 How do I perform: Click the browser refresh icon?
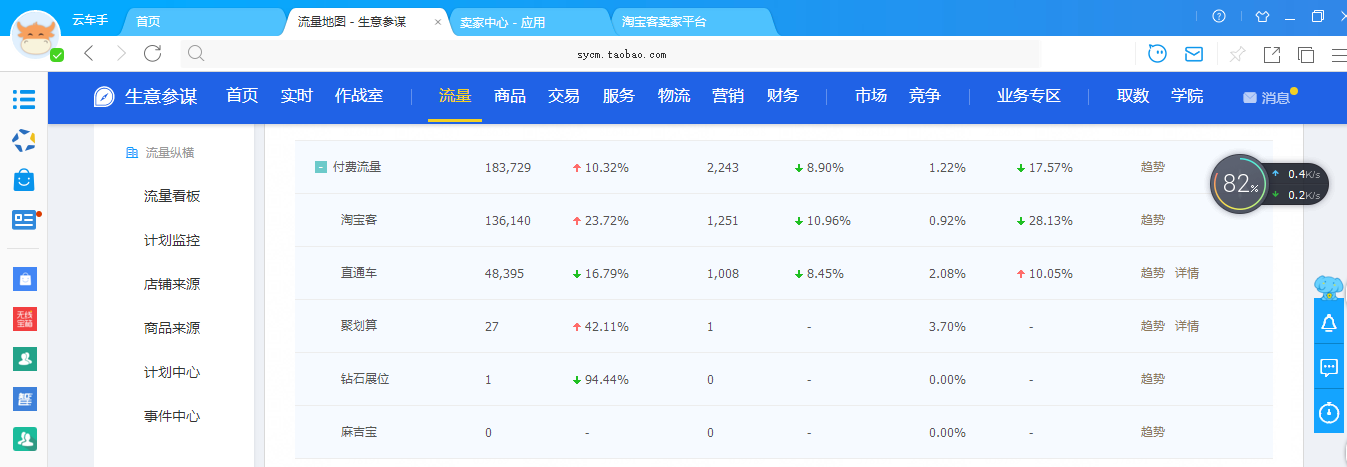tap(153, 54)
